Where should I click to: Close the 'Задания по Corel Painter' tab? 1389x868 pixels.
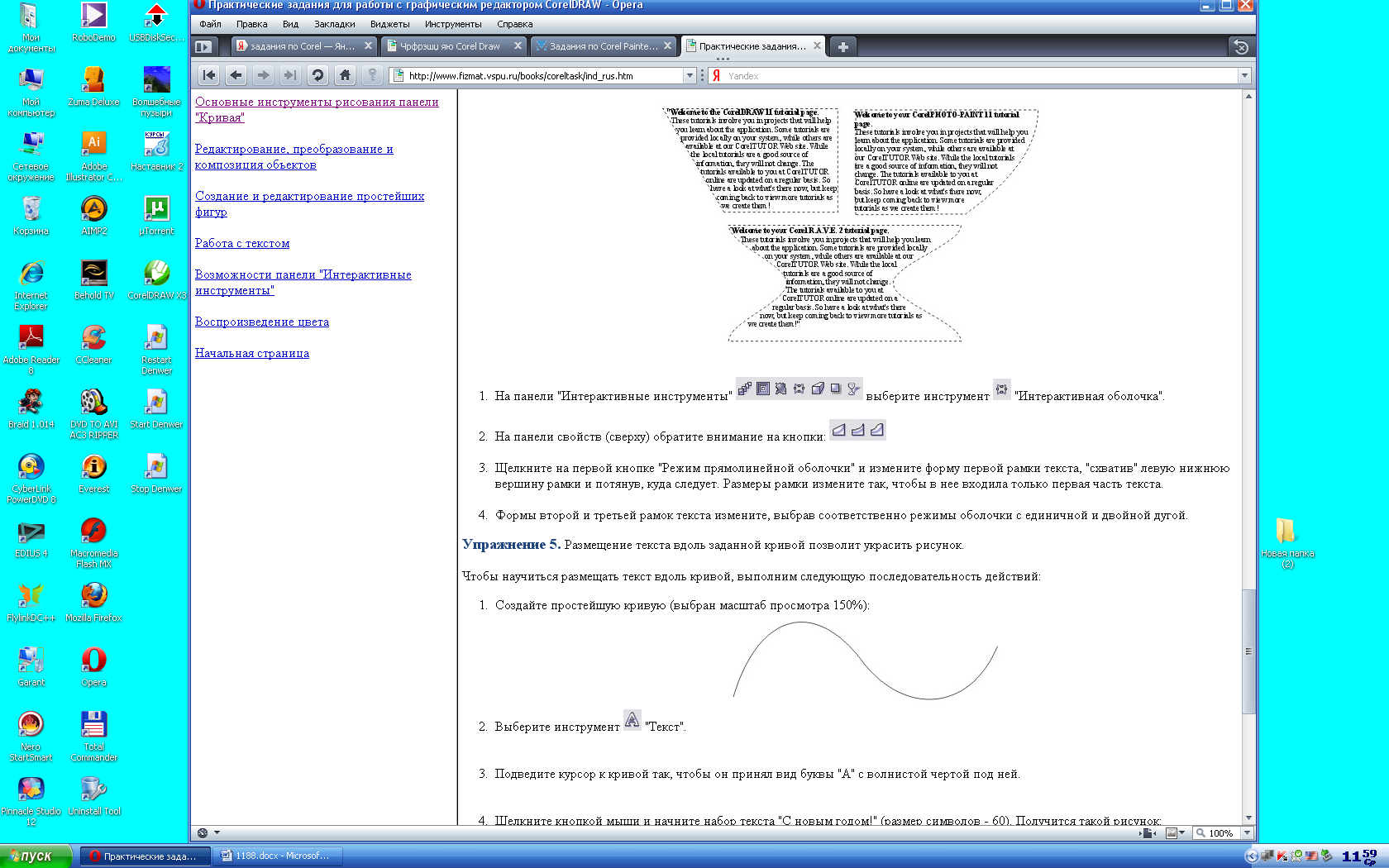click(x=667, y=46)
